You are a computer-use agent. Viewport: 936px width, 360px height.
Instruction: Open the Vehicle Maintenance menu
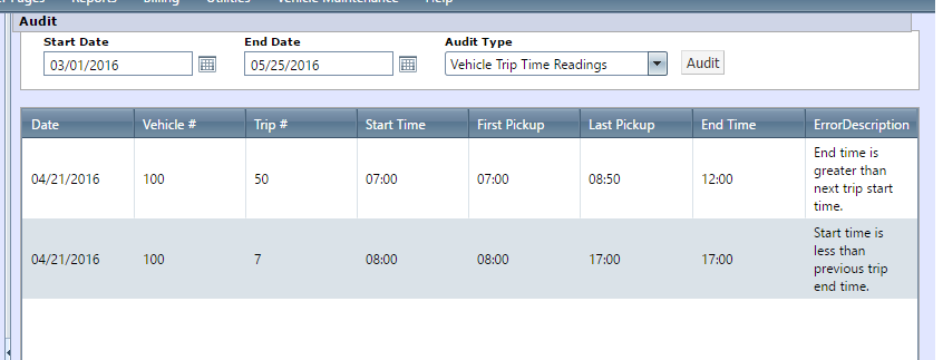(337, 2)
